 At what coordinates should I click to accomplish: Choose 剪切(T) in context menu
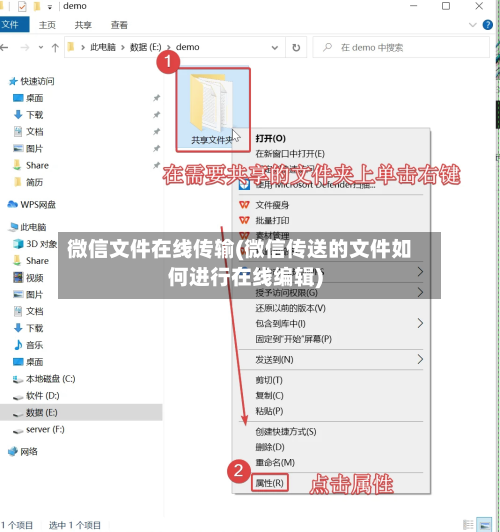269,380
